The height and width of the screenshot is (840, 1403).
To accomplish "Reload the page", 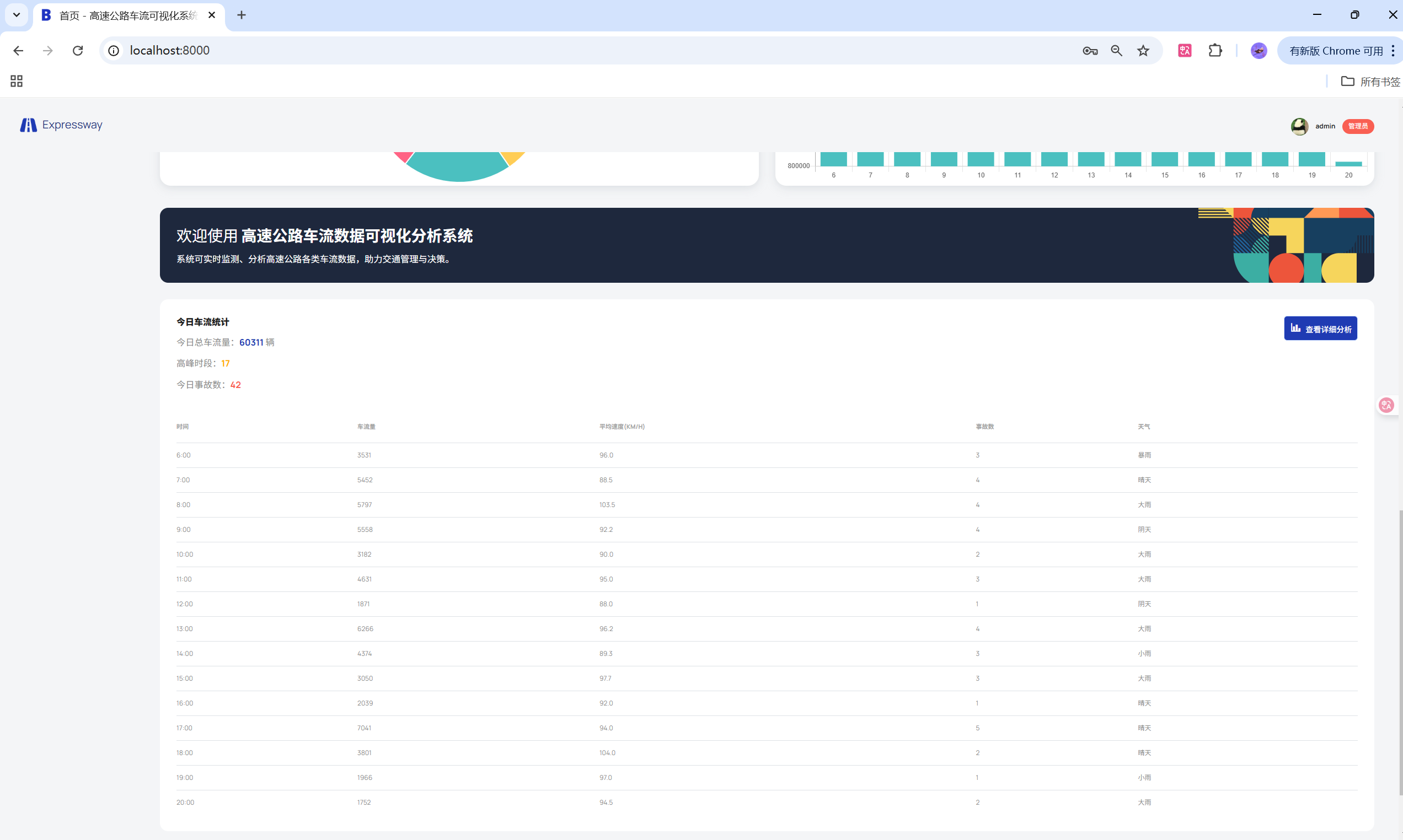I will 78,51.
